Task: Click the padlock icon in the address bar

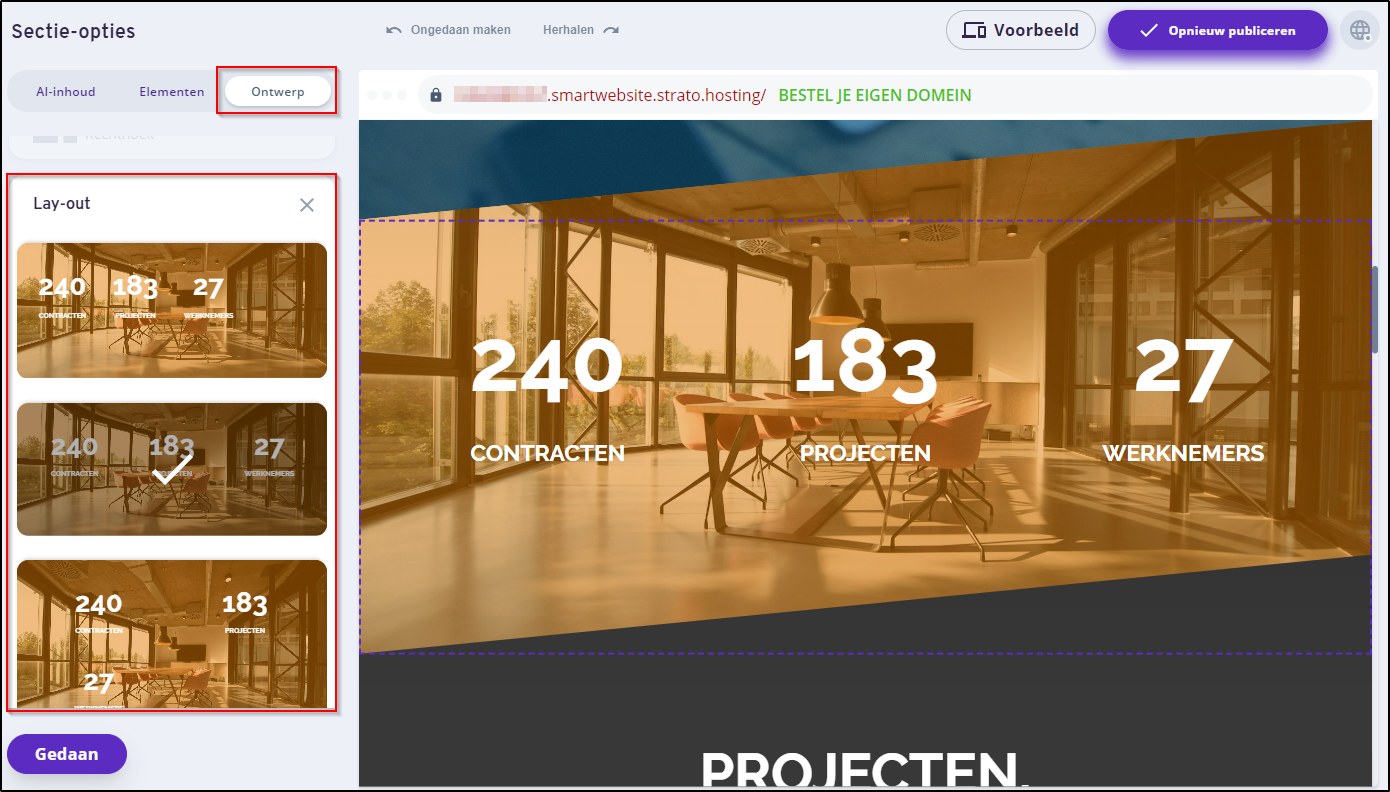Action: click(x=435, y=94)
